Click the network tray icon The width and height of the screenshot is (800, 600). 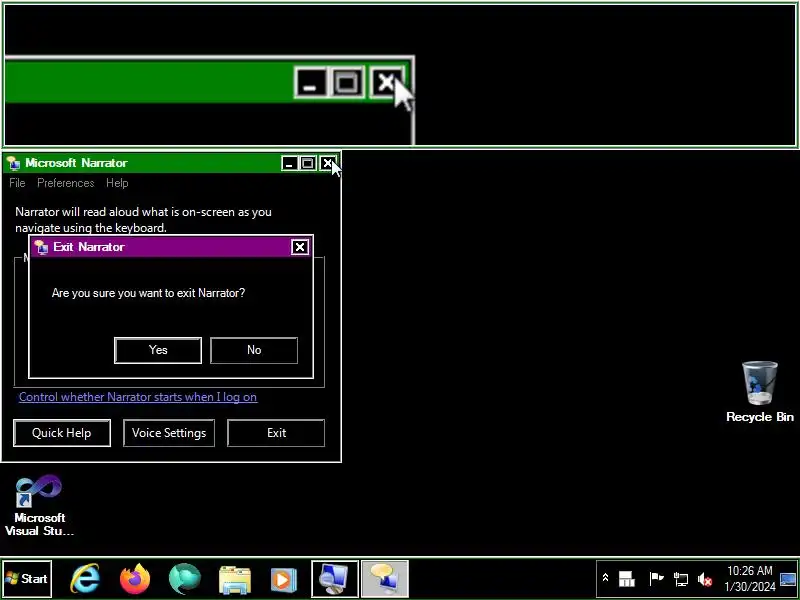(681, 579)
